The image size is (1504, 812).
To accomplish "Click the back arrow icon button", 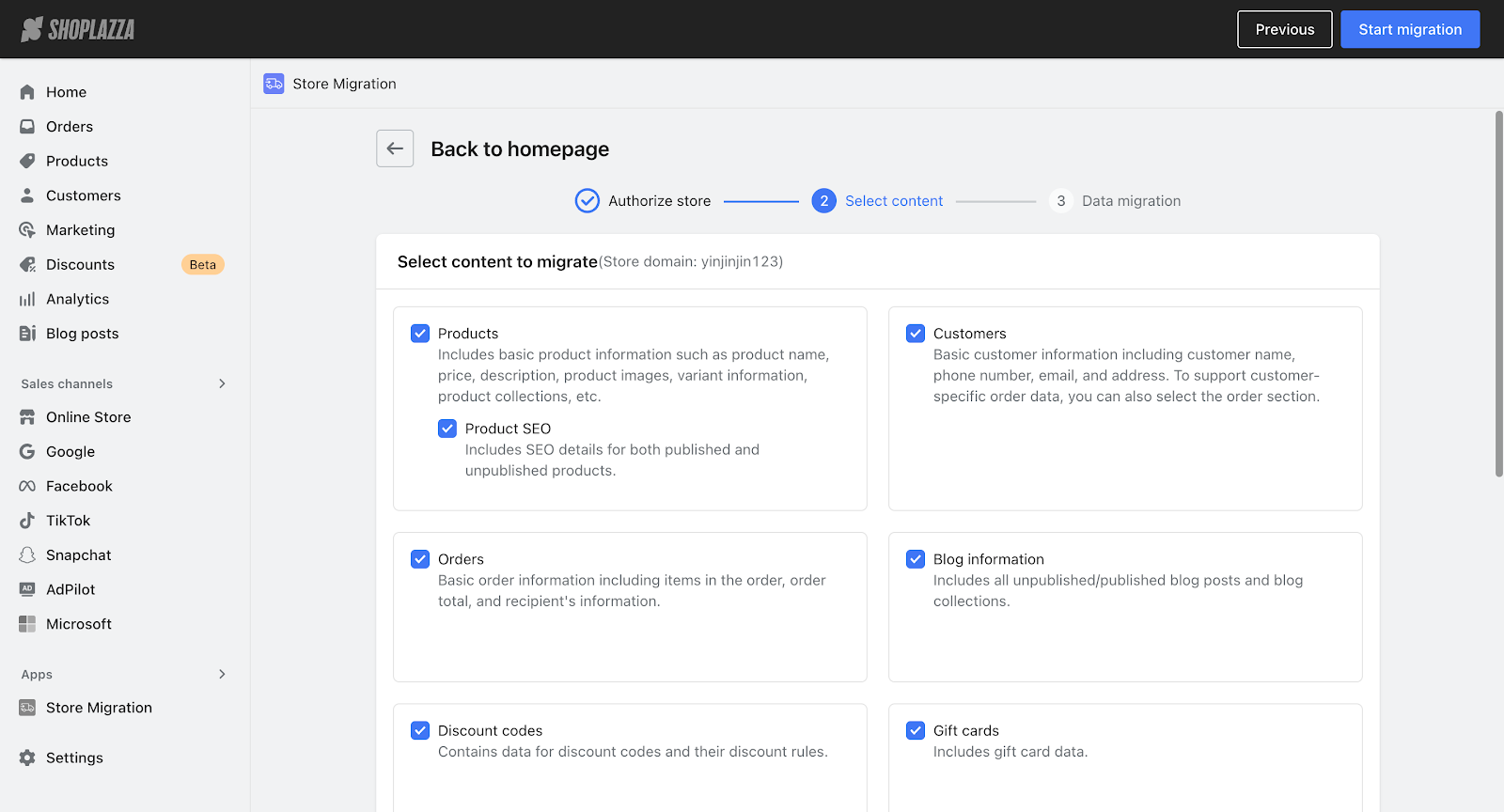I will tap(395, 148).
